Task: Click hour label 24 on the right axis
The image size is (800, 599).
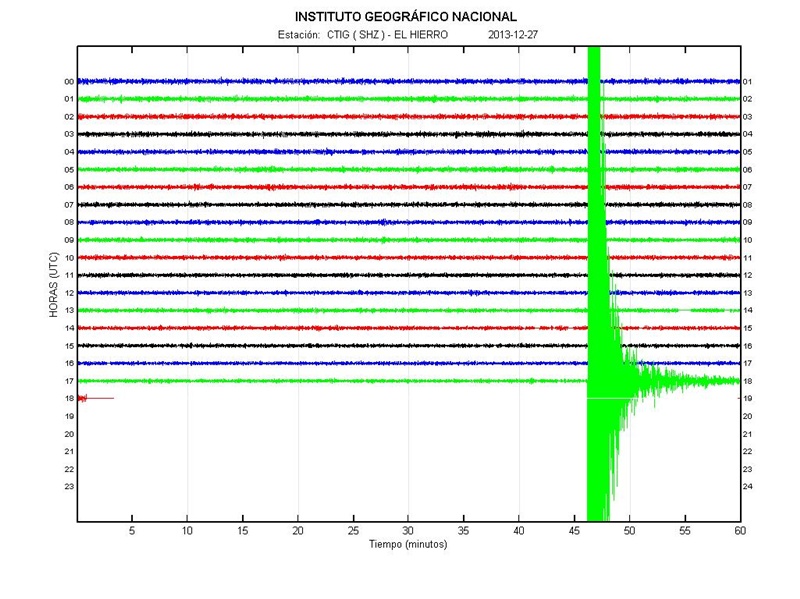Action: click(748, 486)
